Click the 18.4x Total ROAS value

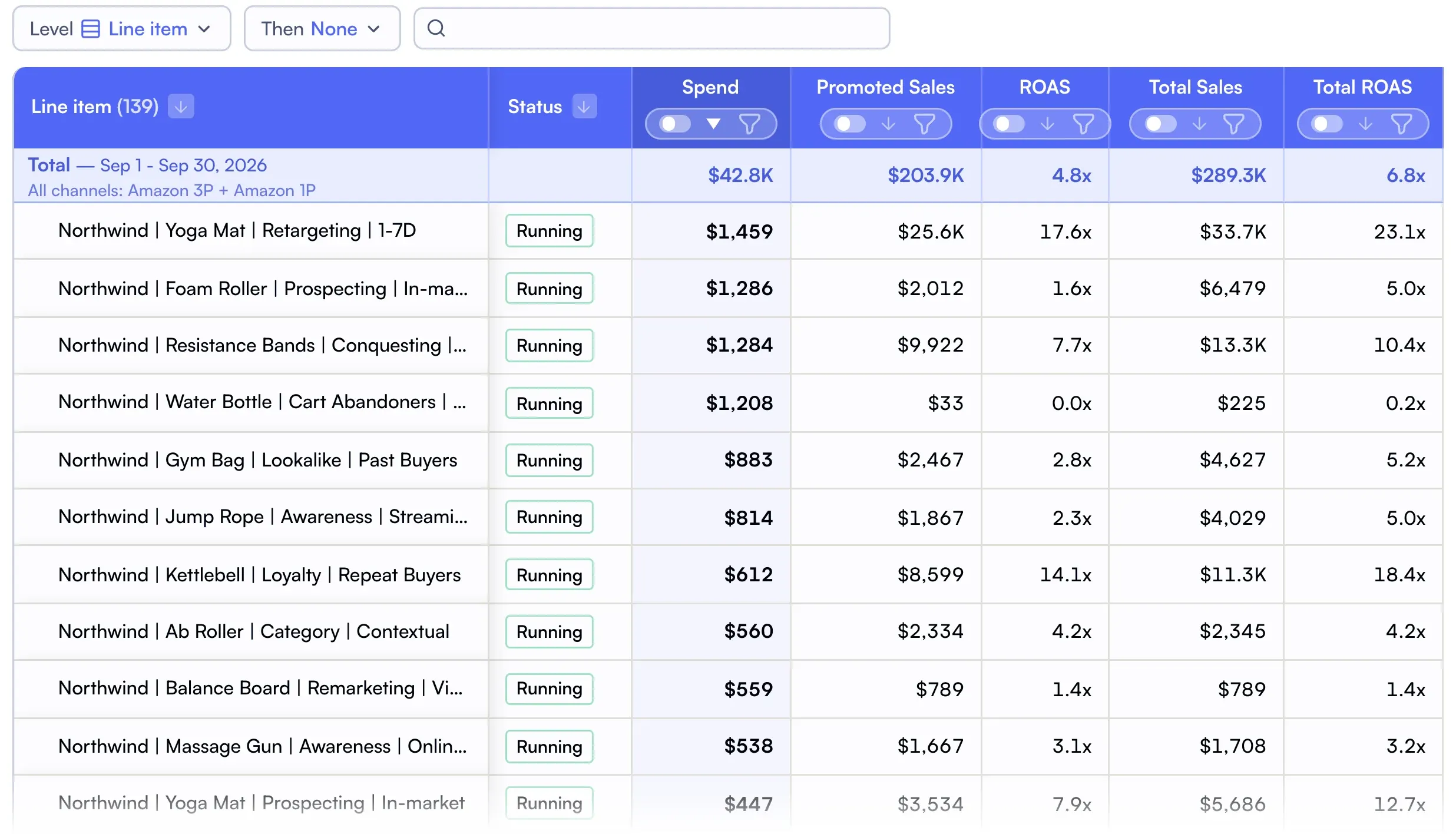point(1399,575)
